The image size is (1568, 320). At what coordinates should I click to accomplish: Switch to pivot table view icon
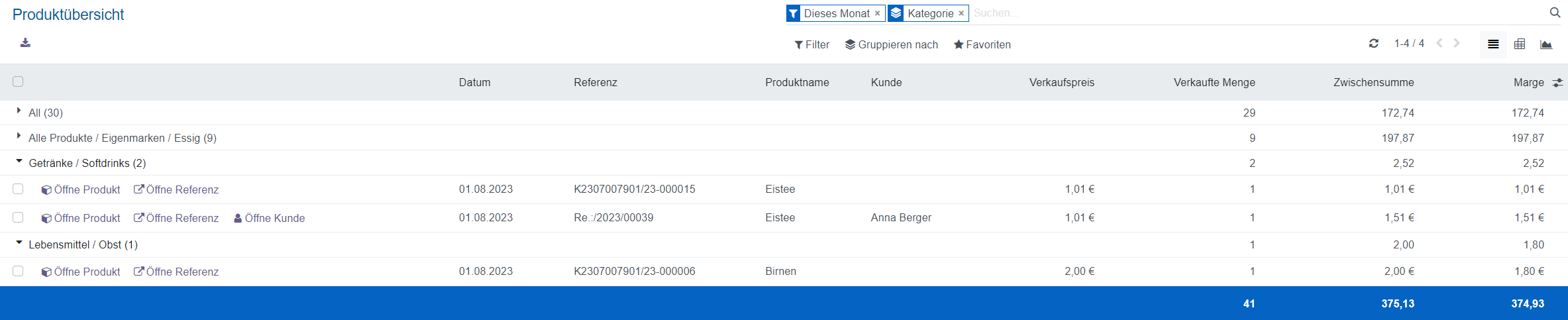(x=1520, y=44)
